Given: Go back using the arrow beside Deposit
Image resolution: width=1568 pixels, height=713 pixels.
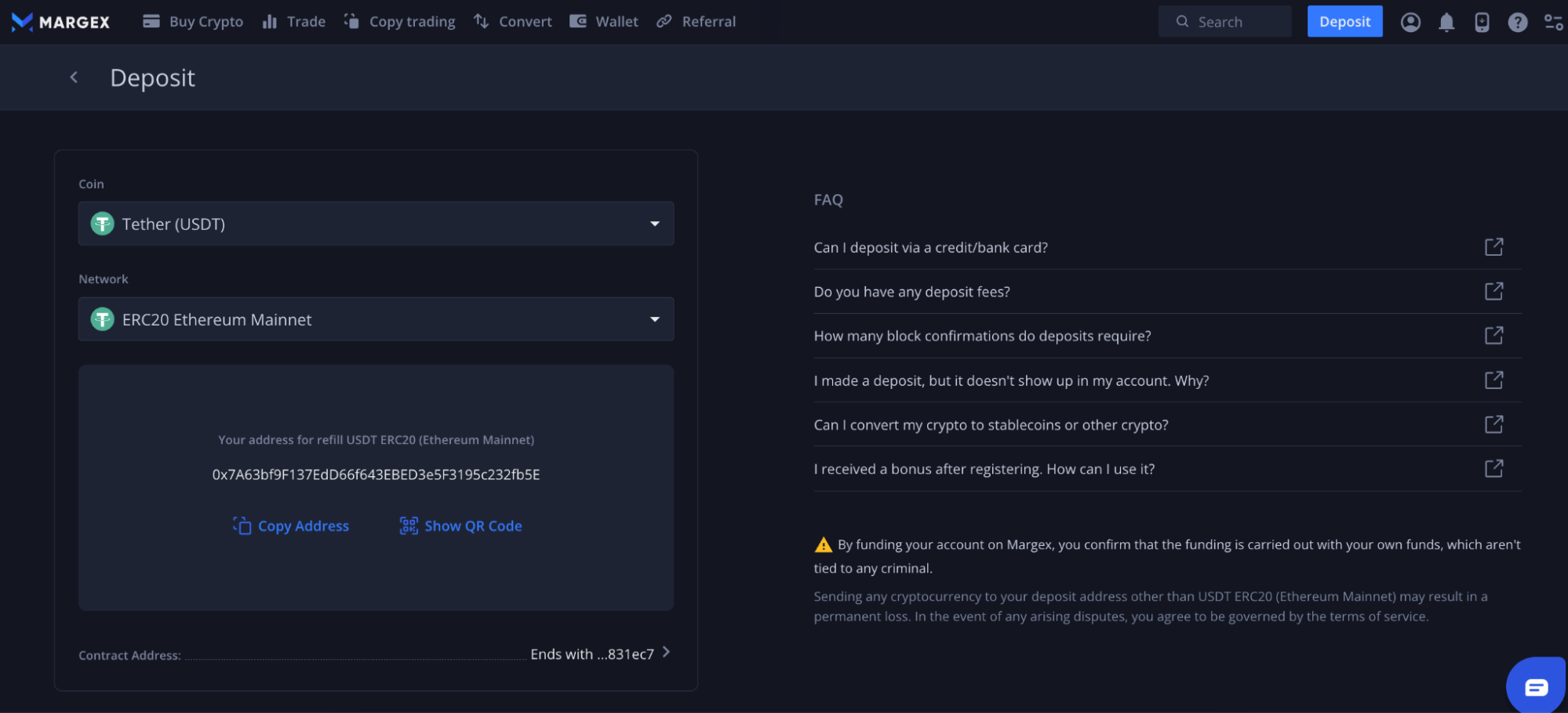Looking at the screenshot, I should point(74,77).
